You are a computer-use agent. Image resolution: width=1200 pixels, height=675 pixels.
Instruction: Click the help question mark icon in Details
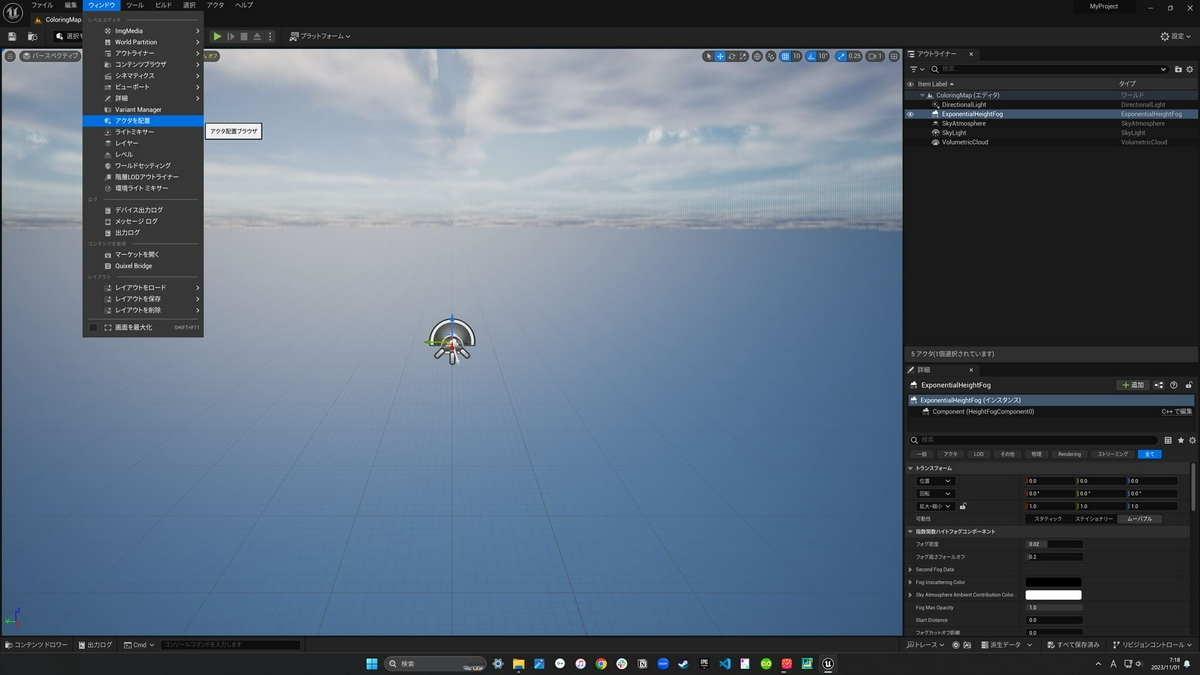pyautogui.click(x=1174, y=385)
